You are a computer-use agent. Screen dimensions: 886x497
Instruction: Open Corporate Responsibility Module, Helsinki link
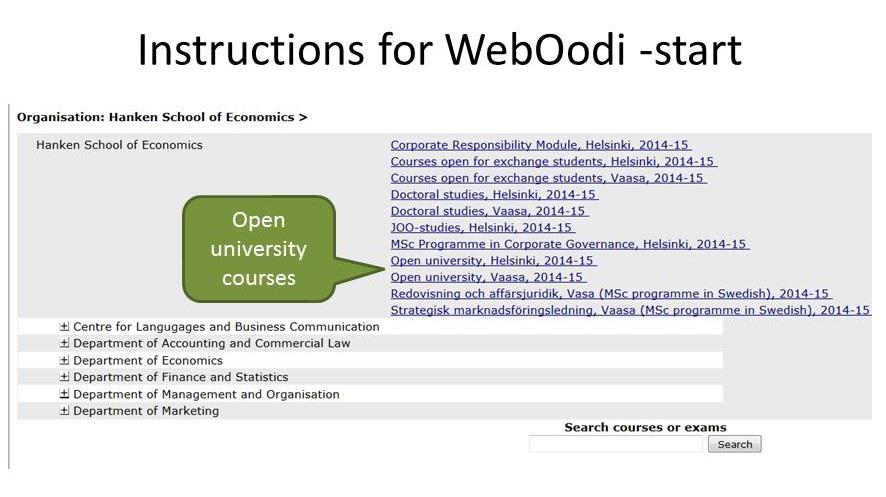pos(540,145)
